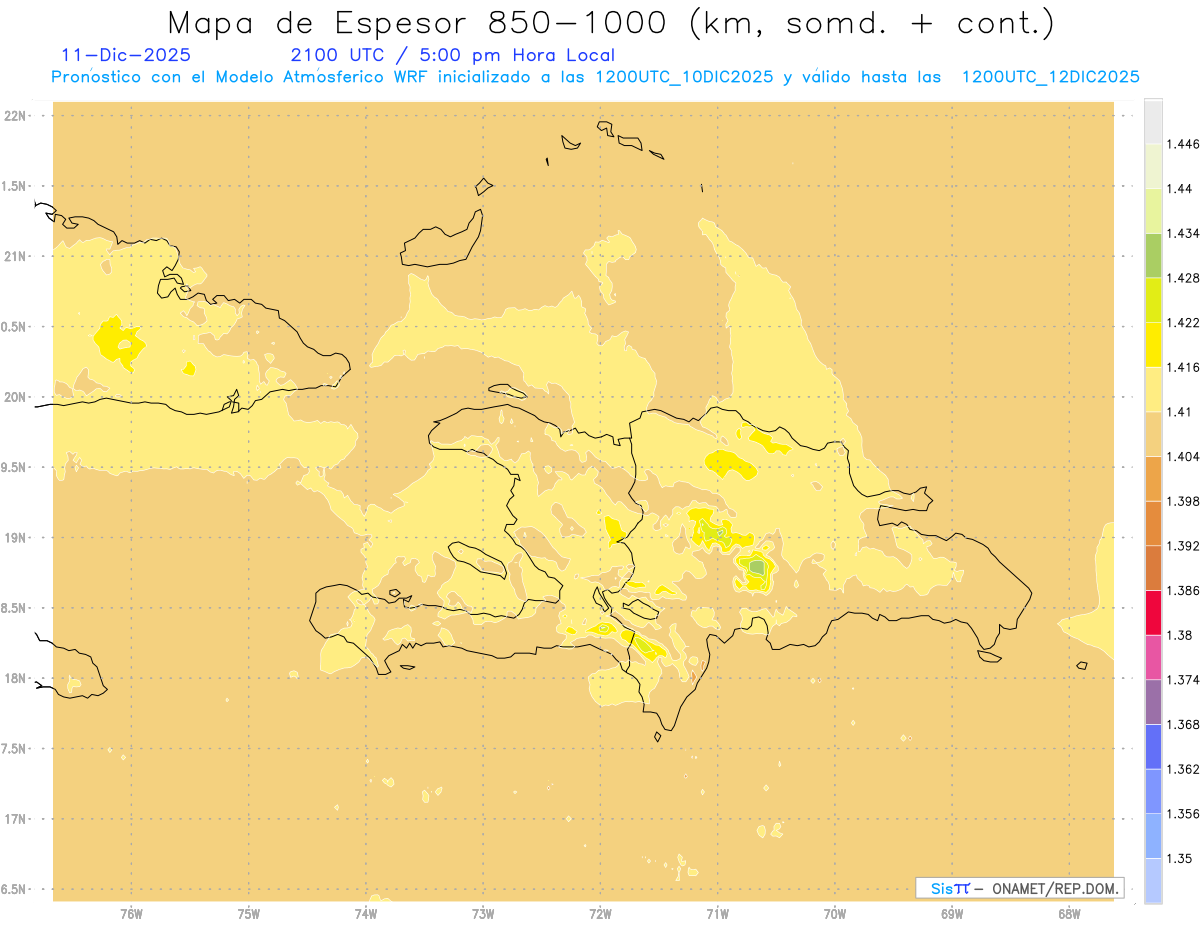
Task: Click the colorbar value "1.416"
Action: coord(1183,367)
